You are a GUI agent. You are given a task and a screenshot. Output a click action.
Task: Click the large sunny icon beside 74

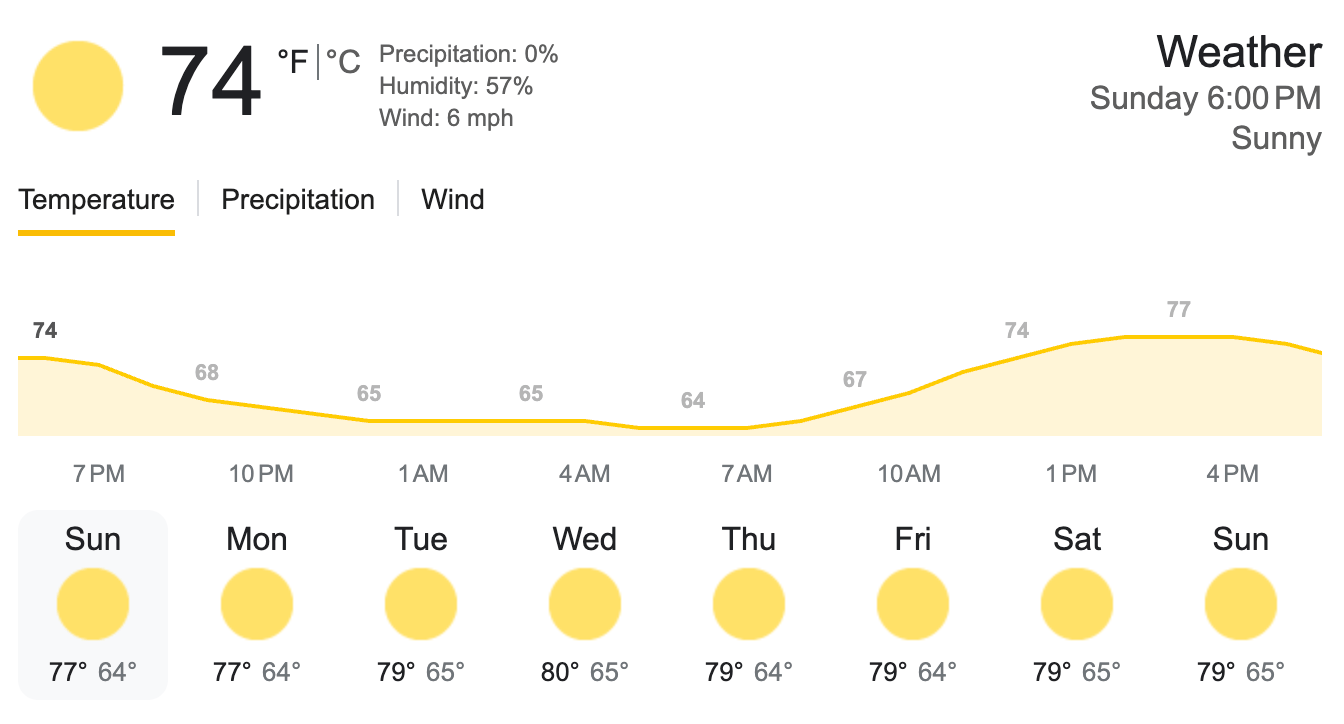coord(78,86)
